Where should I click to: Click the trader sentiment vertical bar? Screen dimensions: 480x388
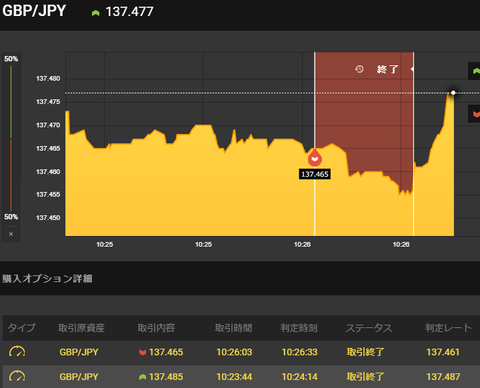coord(11,138)
